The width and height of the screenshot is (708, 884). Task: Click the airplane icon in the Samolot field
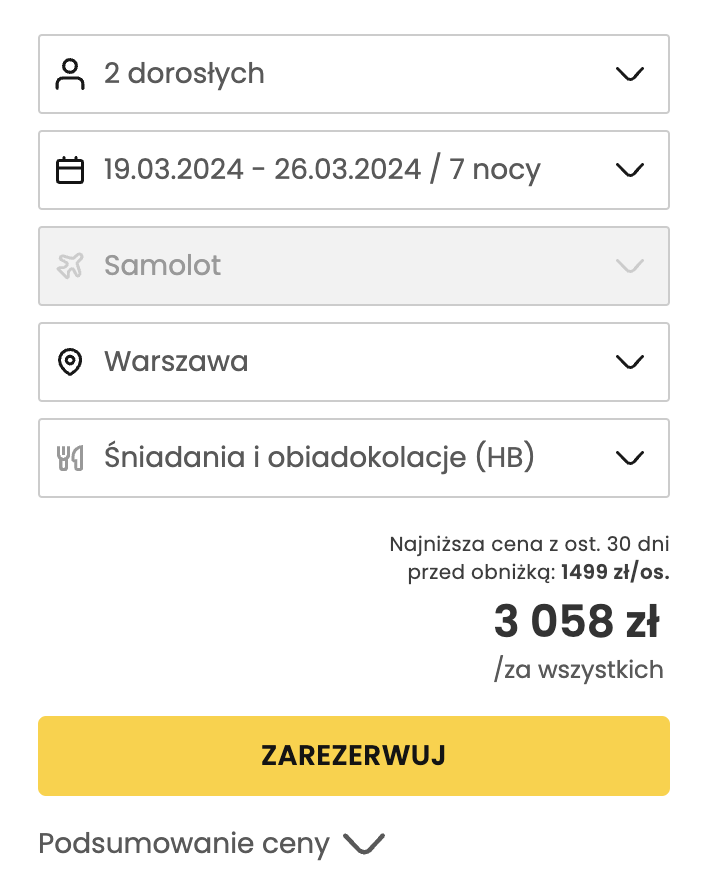70,265
